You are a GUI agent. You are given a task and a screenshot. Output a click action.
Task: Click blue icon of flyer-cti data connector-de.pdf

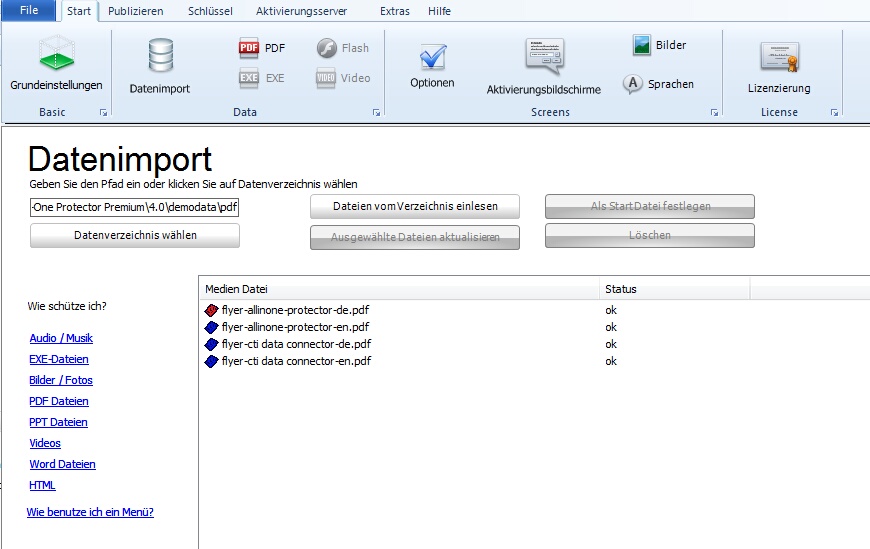(211, 344)
